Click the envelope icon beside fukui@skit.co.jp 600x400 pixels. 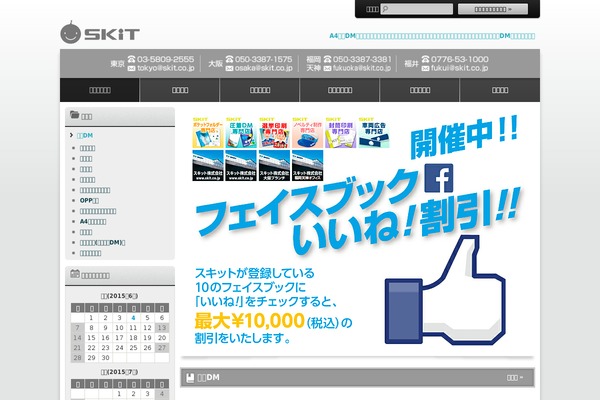click(425, 68)
